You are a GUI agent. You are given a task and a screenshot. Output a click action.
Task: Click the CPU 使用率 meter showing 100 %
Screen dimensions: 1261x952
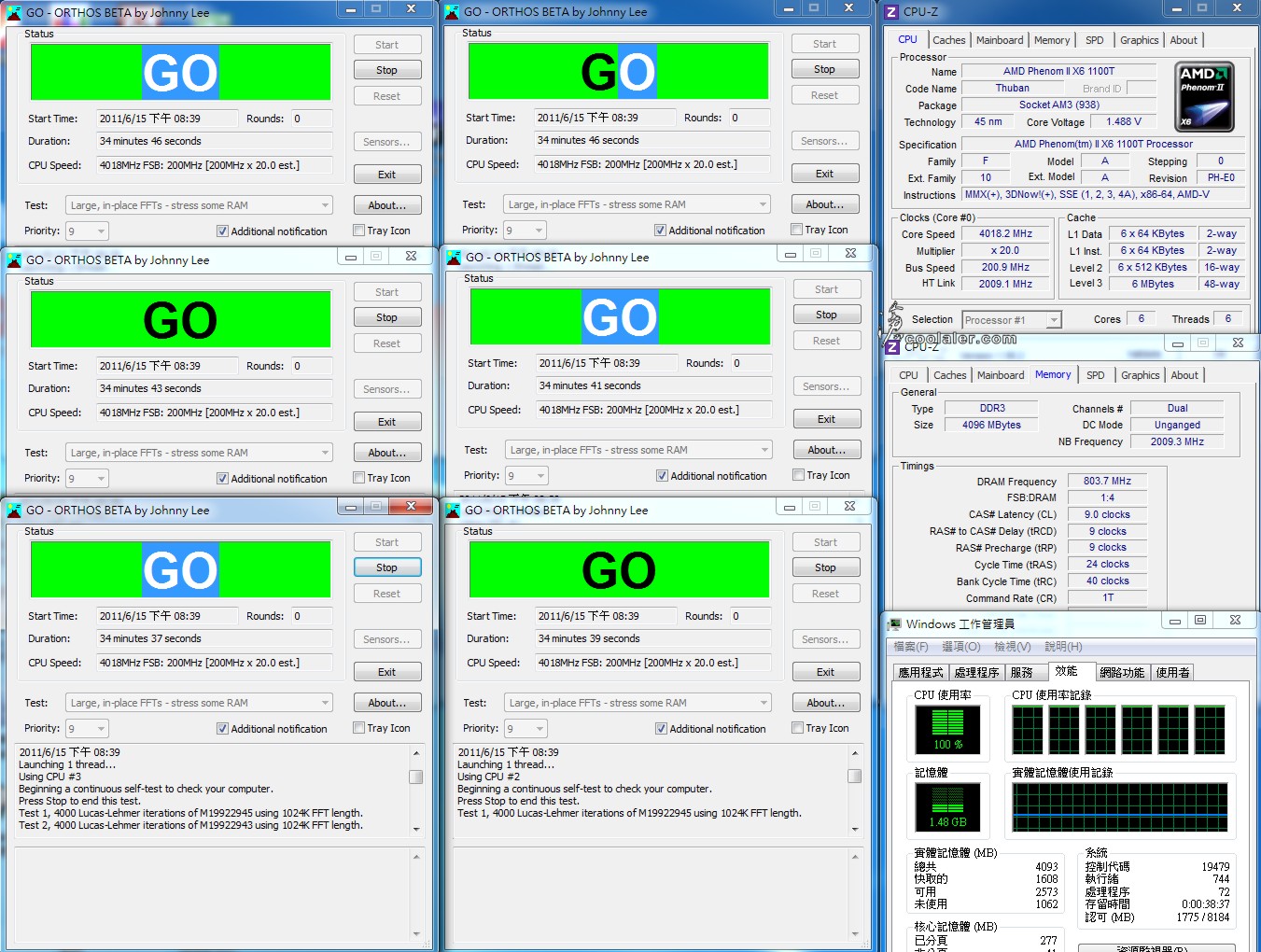(947, 730)
